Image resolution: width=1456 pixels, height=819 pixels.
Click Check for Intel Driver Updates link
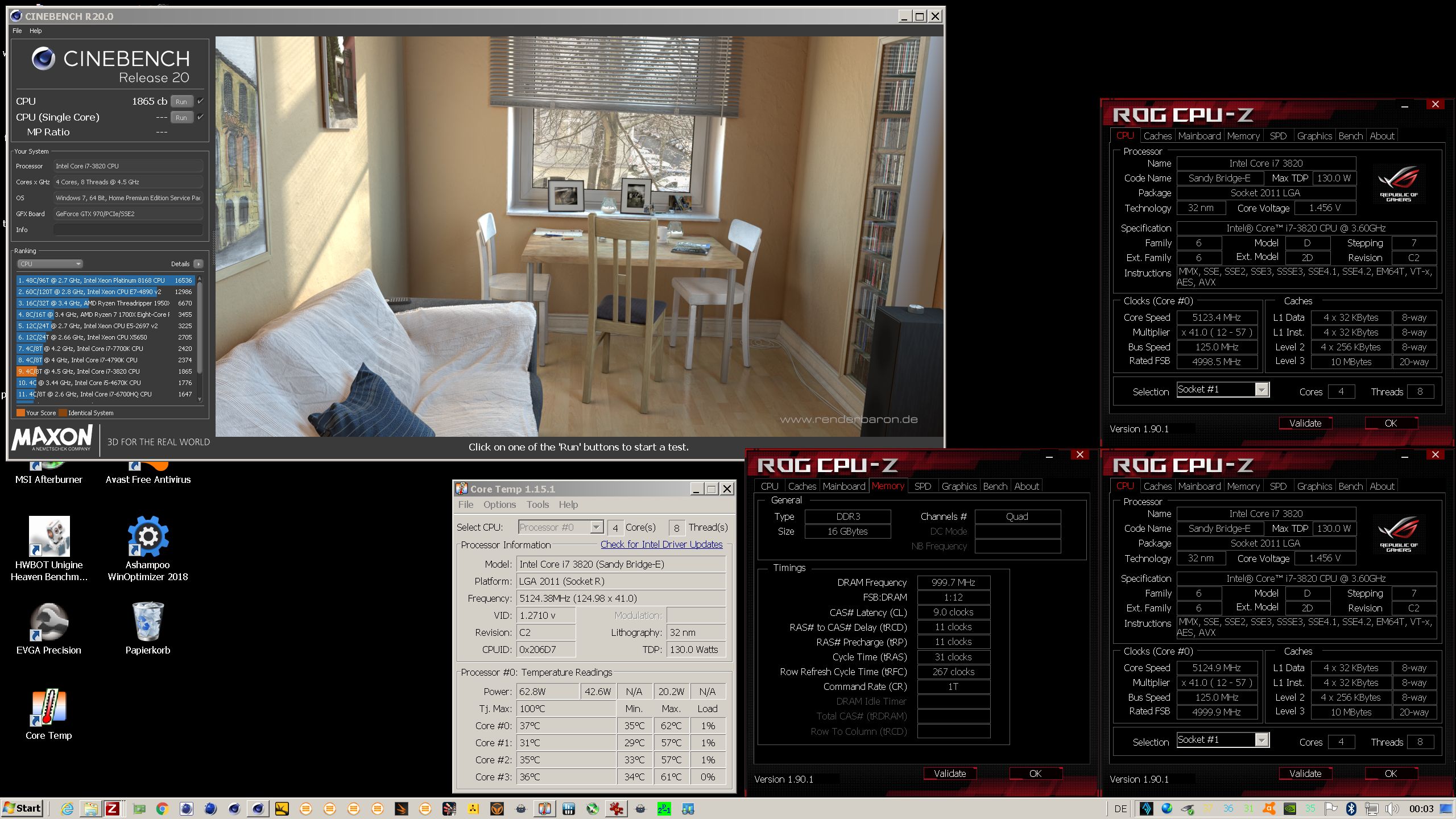(x=661, y=544)
